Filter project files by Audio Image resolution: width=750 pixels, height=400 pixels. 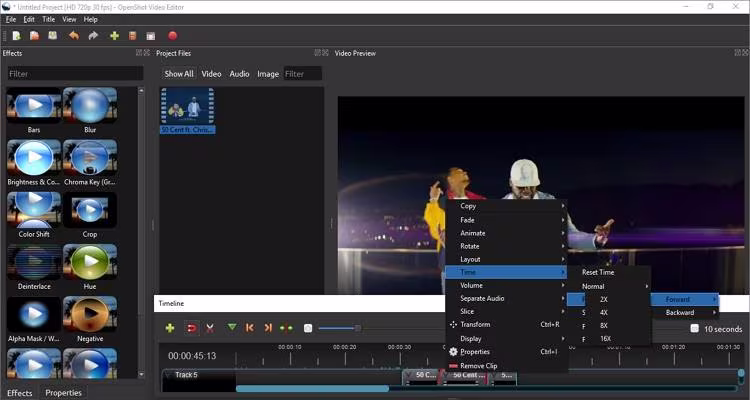pyautogui.click(x=239, y=74)
